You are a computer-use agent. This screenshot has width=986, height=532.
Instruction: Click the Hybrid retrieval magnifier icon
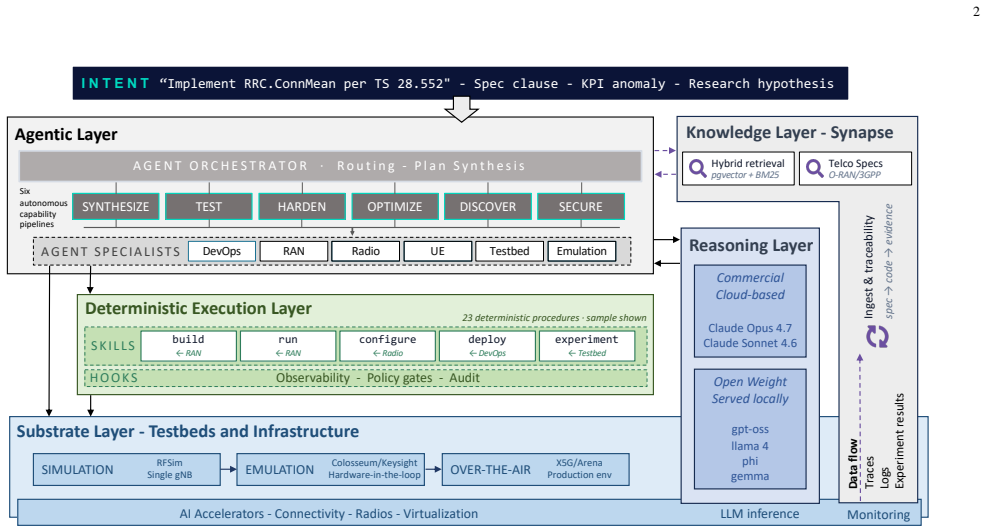click(697, 168)
